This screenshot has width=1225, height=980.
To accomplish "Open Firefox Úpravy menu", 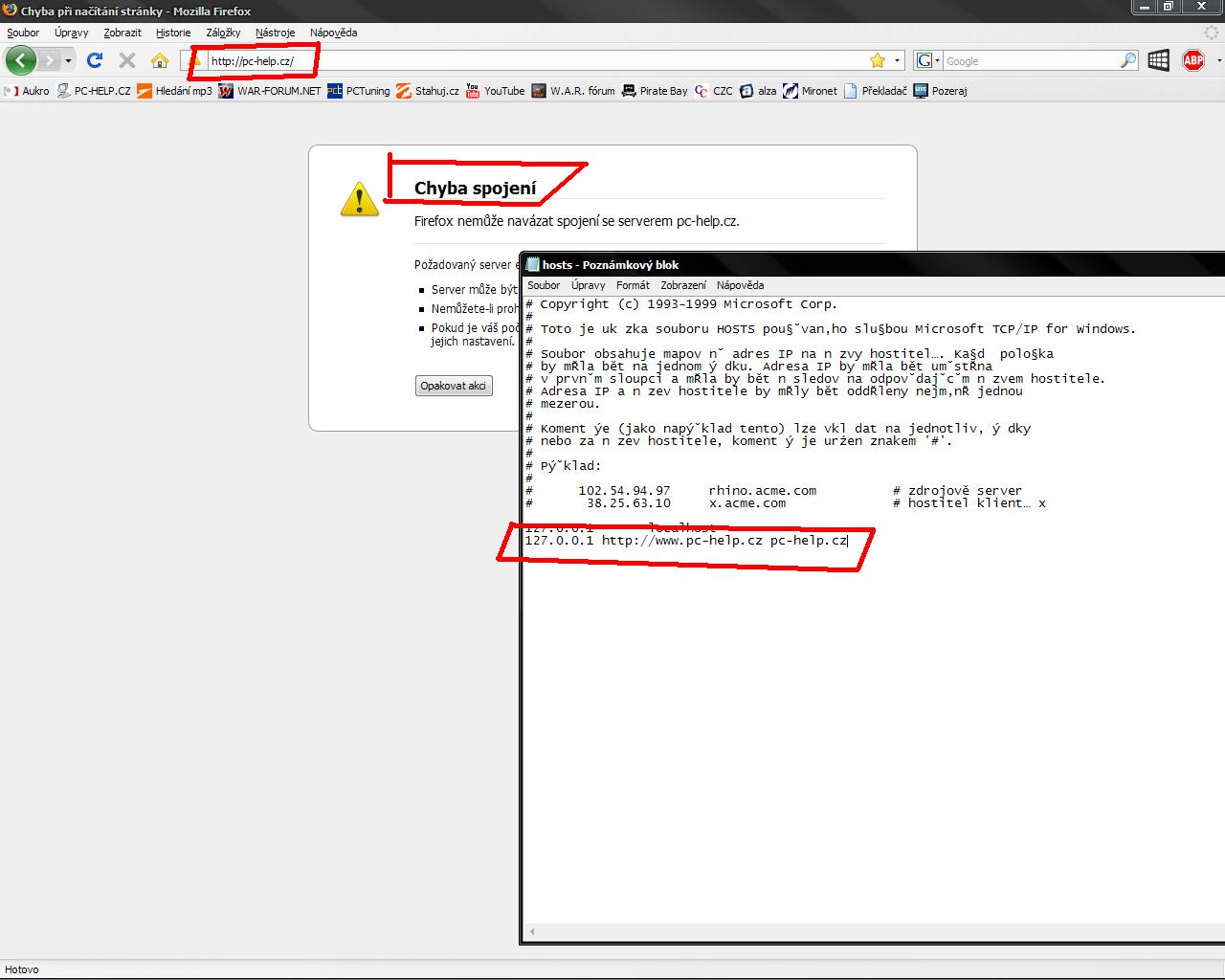I will pyautogui.click(x=72, y=33).
